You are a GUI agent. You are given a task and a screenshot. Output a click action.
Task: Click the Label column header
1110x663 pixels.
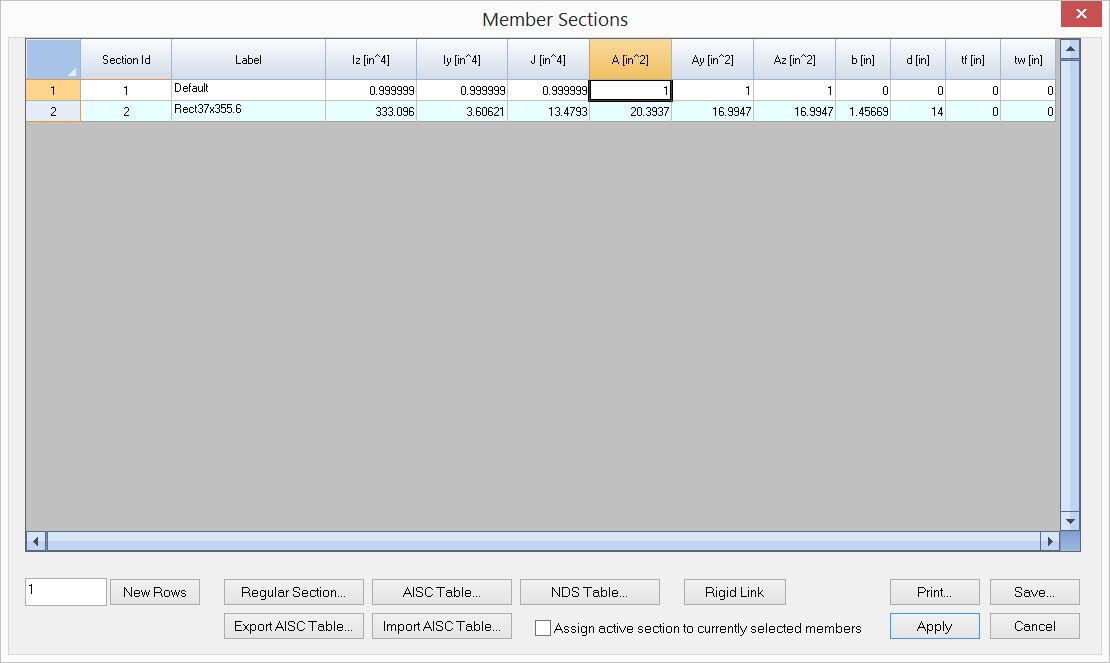(x=248, y=59)
